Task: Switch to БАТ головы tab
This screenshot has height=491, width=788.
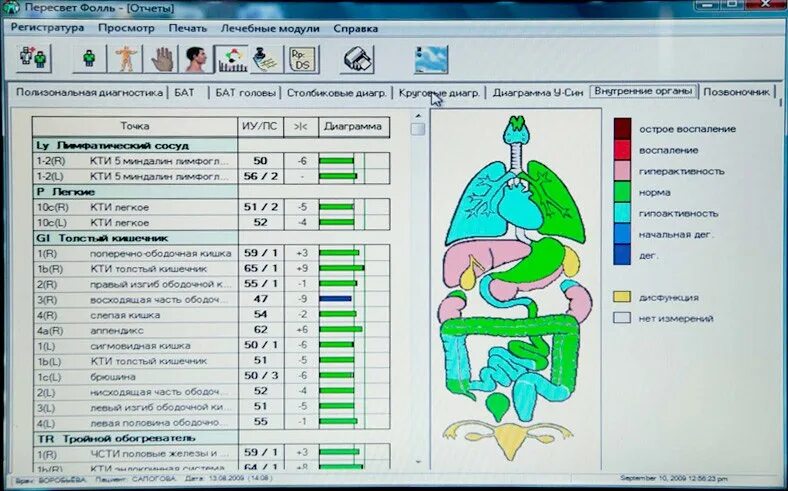Action: (245, 93)
